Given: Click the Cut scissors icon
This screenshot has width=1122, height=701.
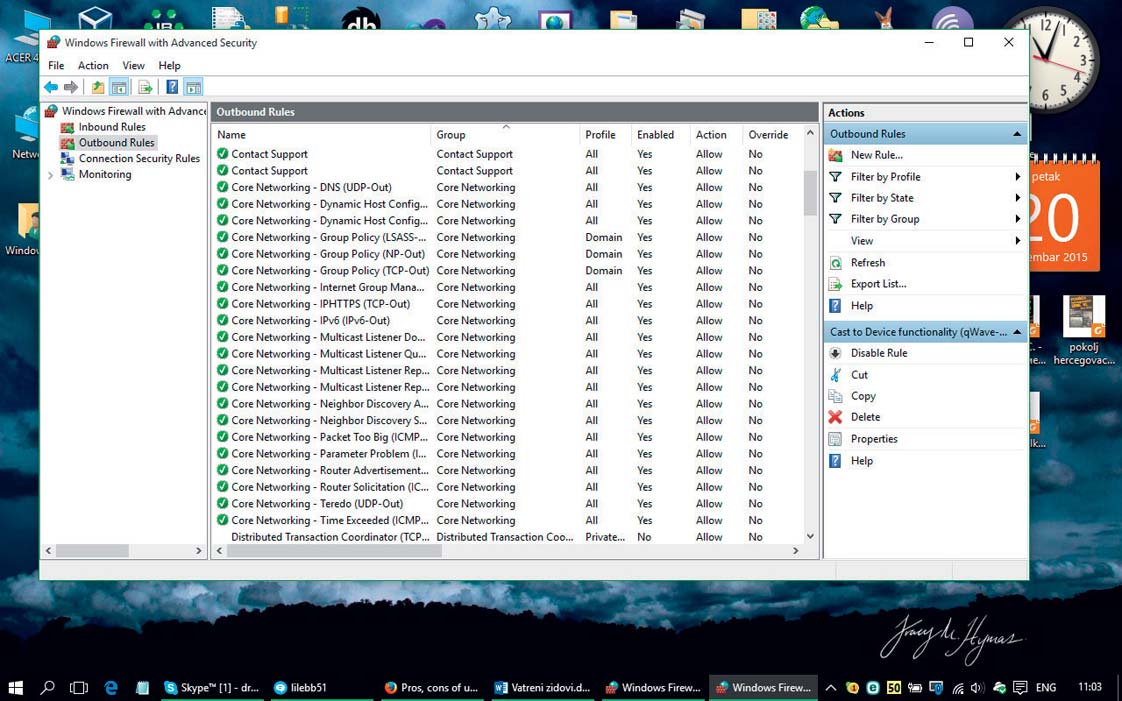Looking at the screenshot, I should pyautogui.click(x=835, y=375).
